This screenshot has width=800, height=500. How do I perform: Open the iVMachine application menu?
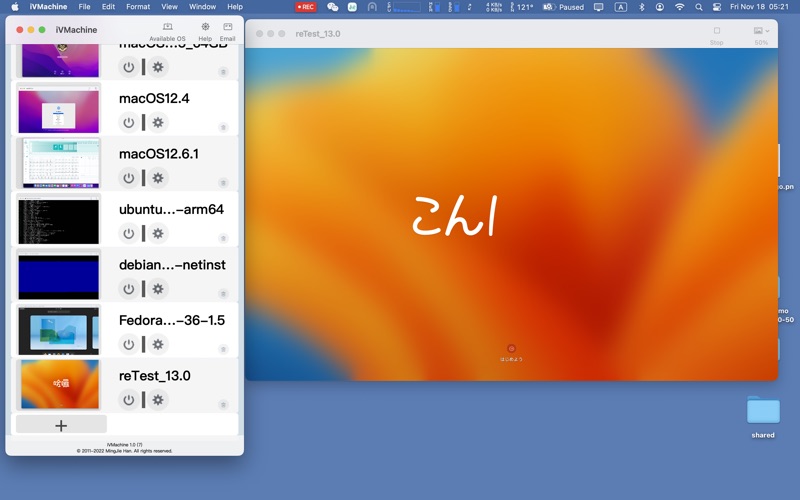point(48,7)
